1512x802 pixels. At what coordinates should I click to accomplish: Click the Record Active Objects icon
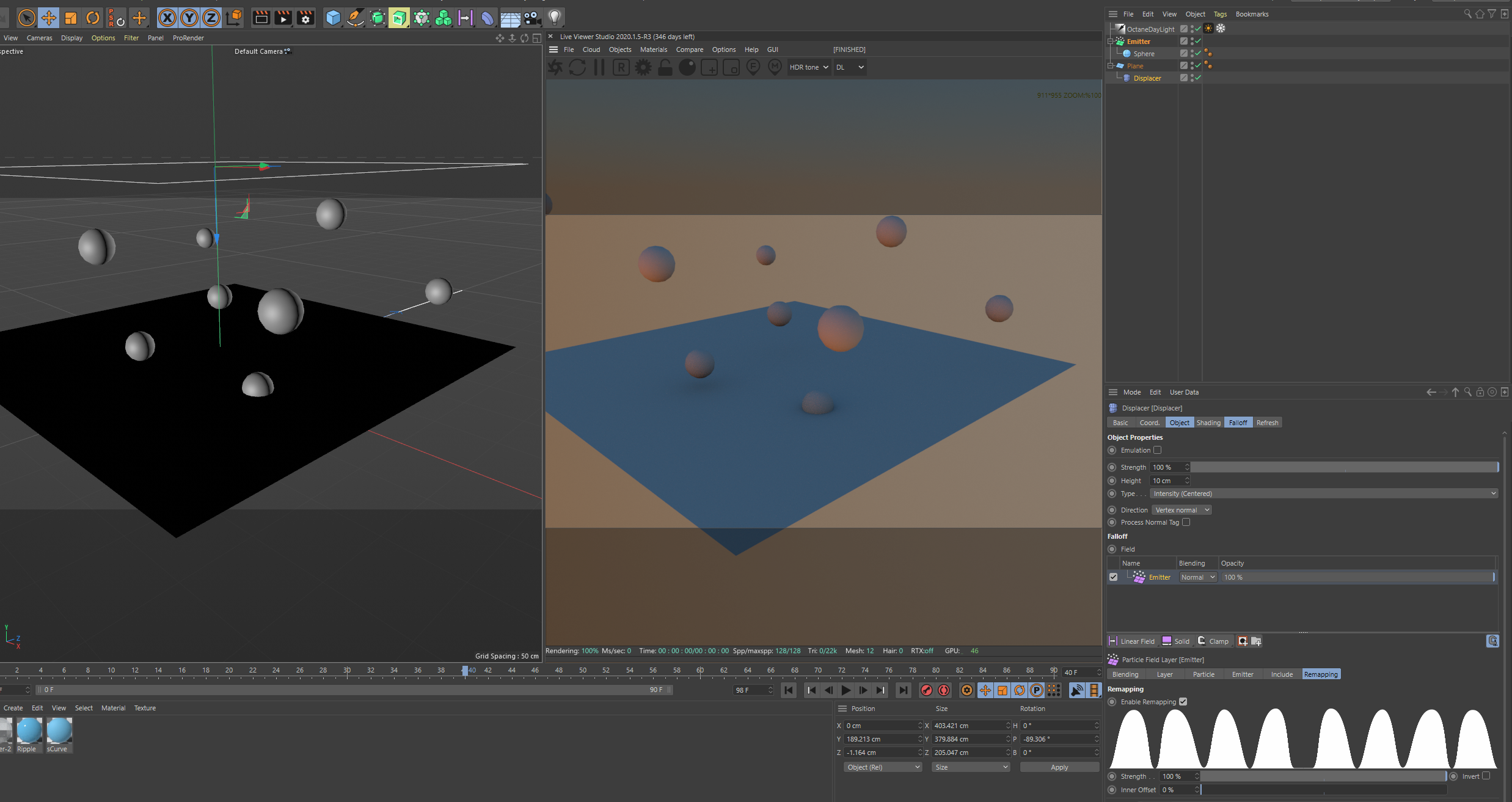(x=927, y=690)
